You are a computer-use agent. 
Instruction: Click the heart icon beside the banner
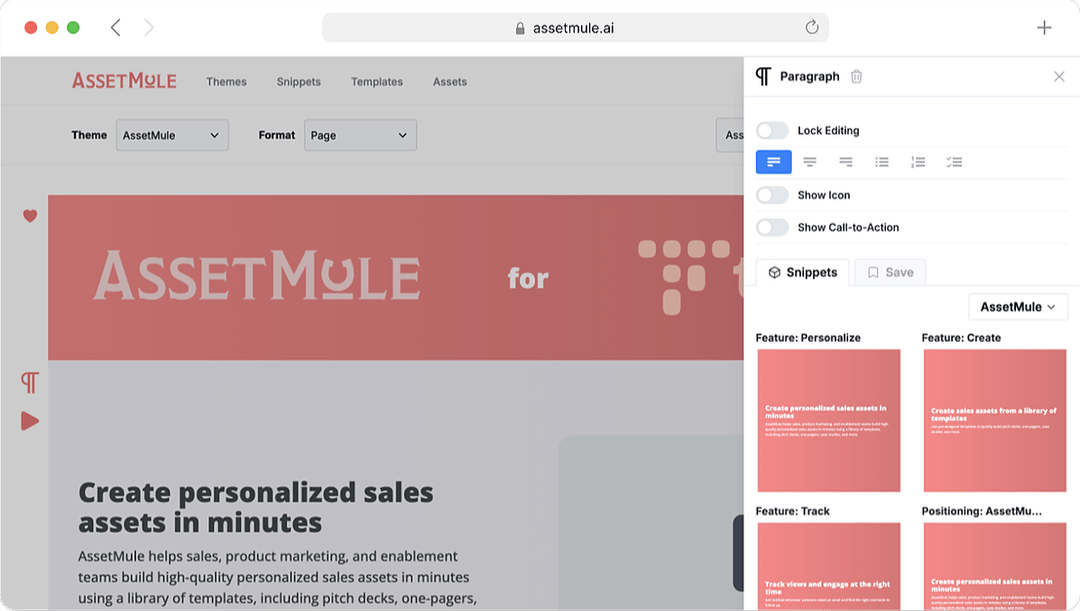28,216
